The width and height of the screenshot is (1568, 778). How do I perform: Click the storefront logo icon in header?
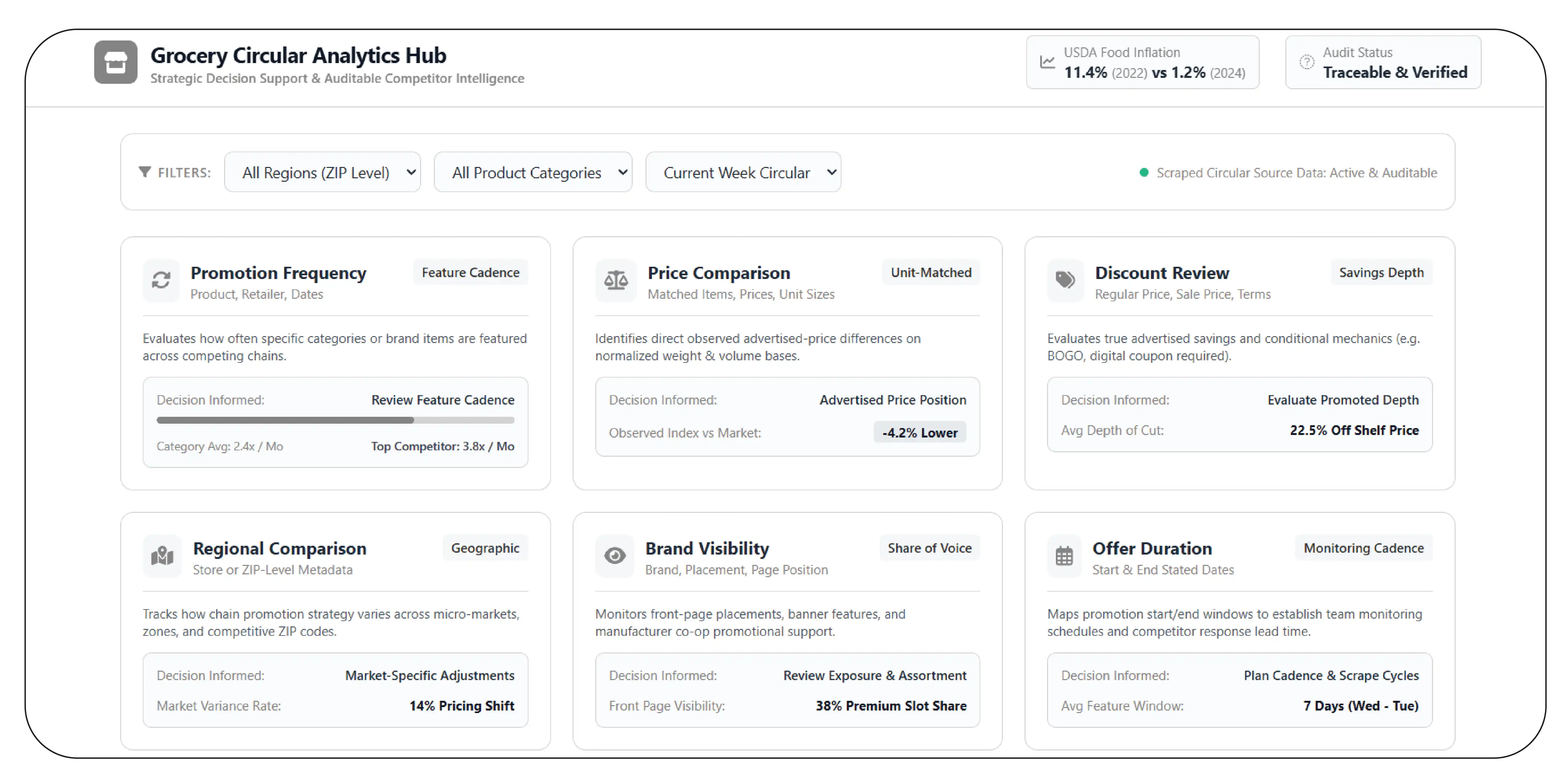(x=116, y=62)
